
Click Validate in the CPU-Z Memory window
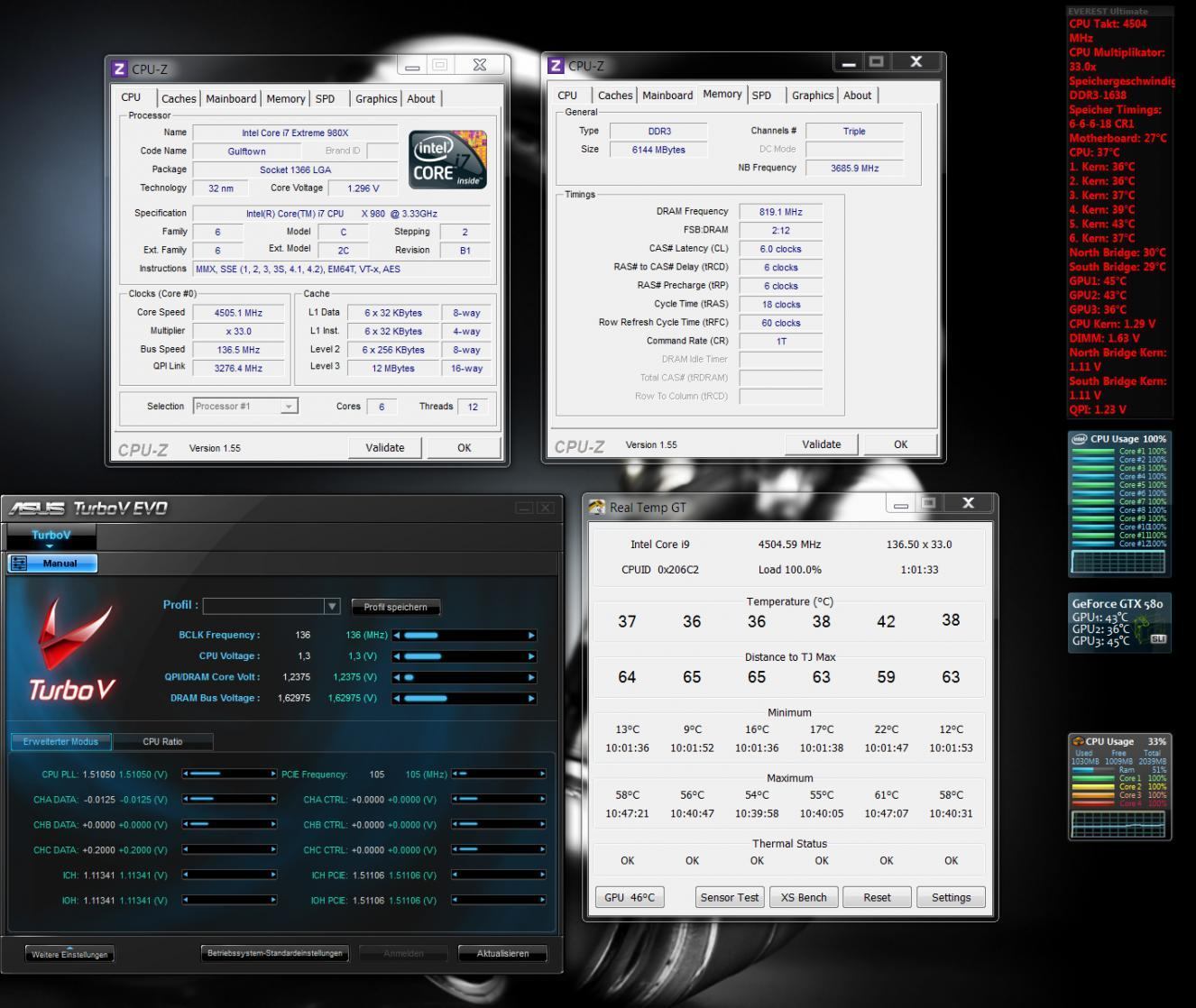point(822,444)
